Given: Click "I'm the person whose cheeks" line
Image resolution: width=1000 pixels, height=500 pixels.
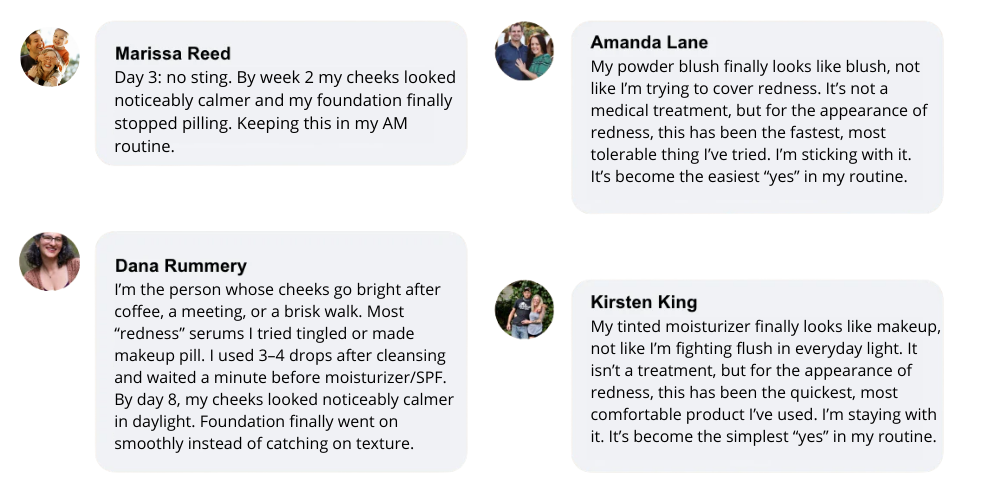Looking at the screenshot, I should point(277,289).
